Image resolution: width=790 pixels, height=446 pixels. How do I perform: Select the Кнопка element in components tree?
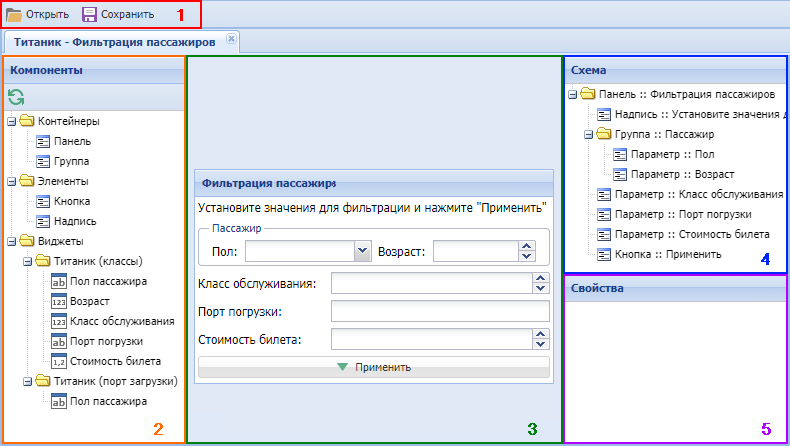tap(71, 201)
